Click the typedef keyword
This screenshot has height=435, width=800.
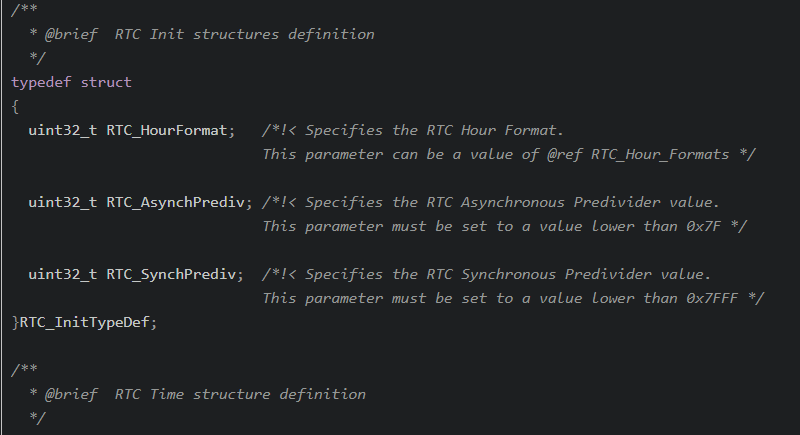coord(41,82)
